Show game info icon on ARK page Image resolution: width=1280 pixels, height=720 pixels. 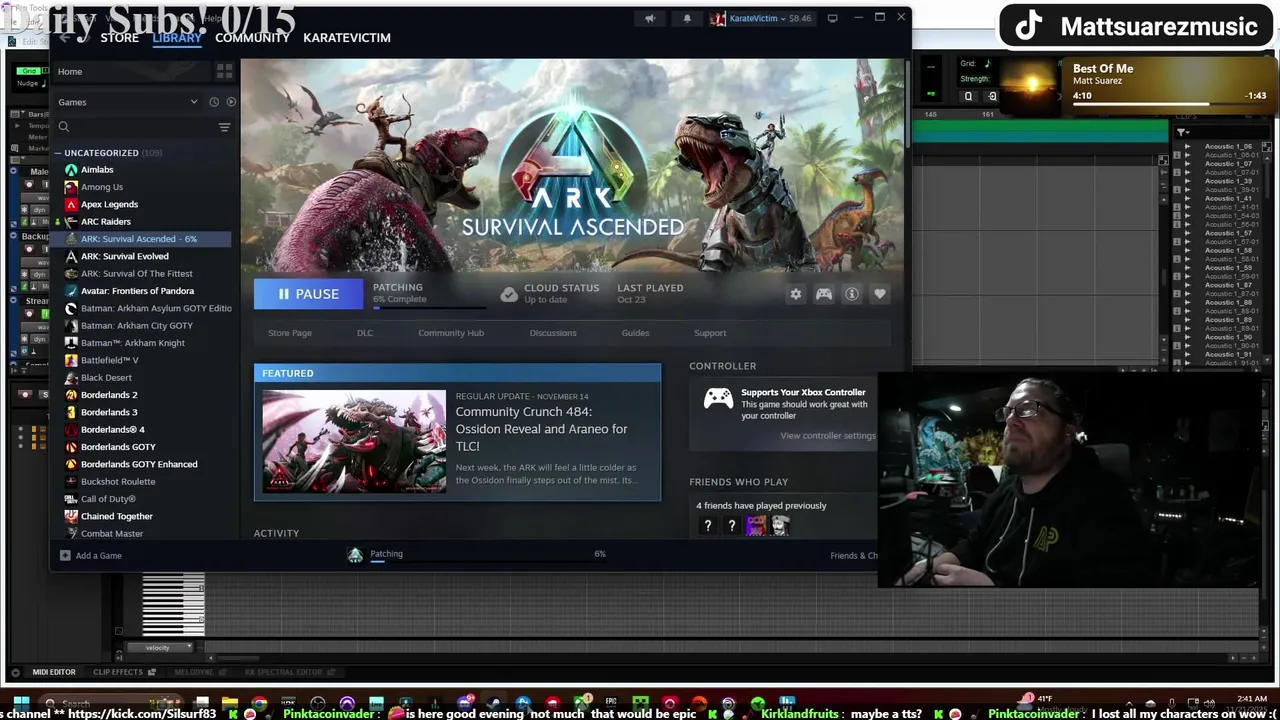point(852,294)
